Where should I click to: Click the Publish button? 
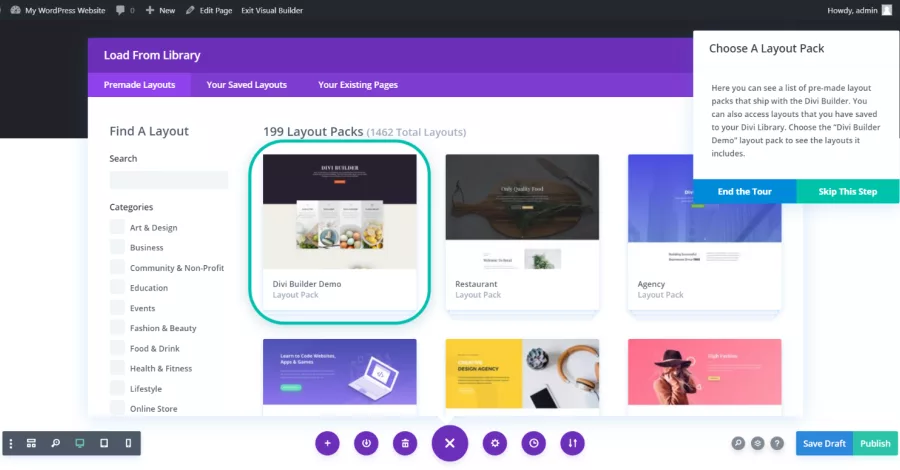pos(875,443)
